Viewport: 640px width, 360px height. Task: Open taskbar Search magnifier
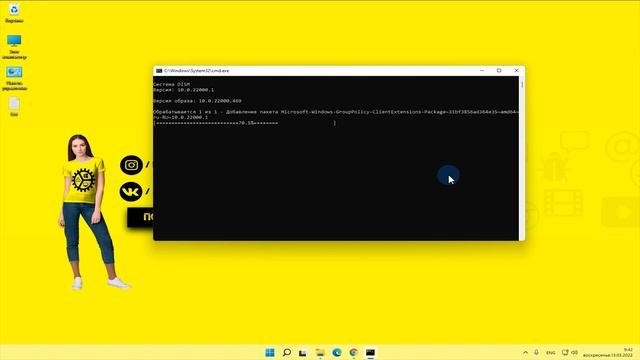pos(287,352)
